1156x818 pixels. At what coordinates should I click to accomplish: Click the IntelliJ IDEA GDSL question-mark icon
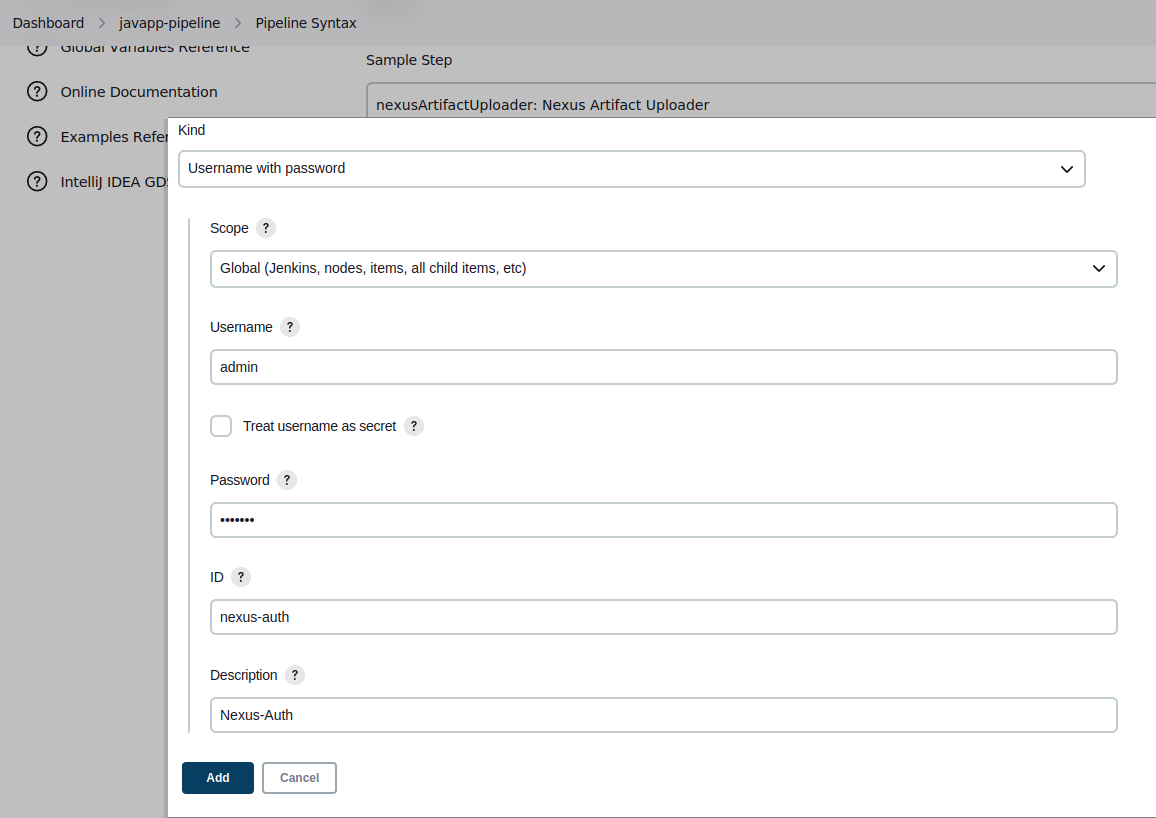(37, 181)
